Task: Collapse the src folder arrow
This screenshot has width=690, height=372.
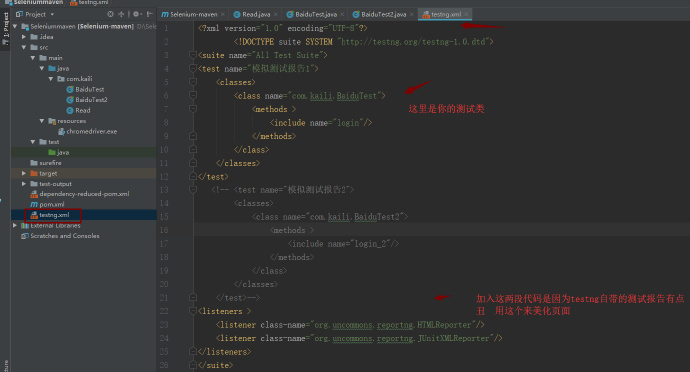Action: point(24,48)
